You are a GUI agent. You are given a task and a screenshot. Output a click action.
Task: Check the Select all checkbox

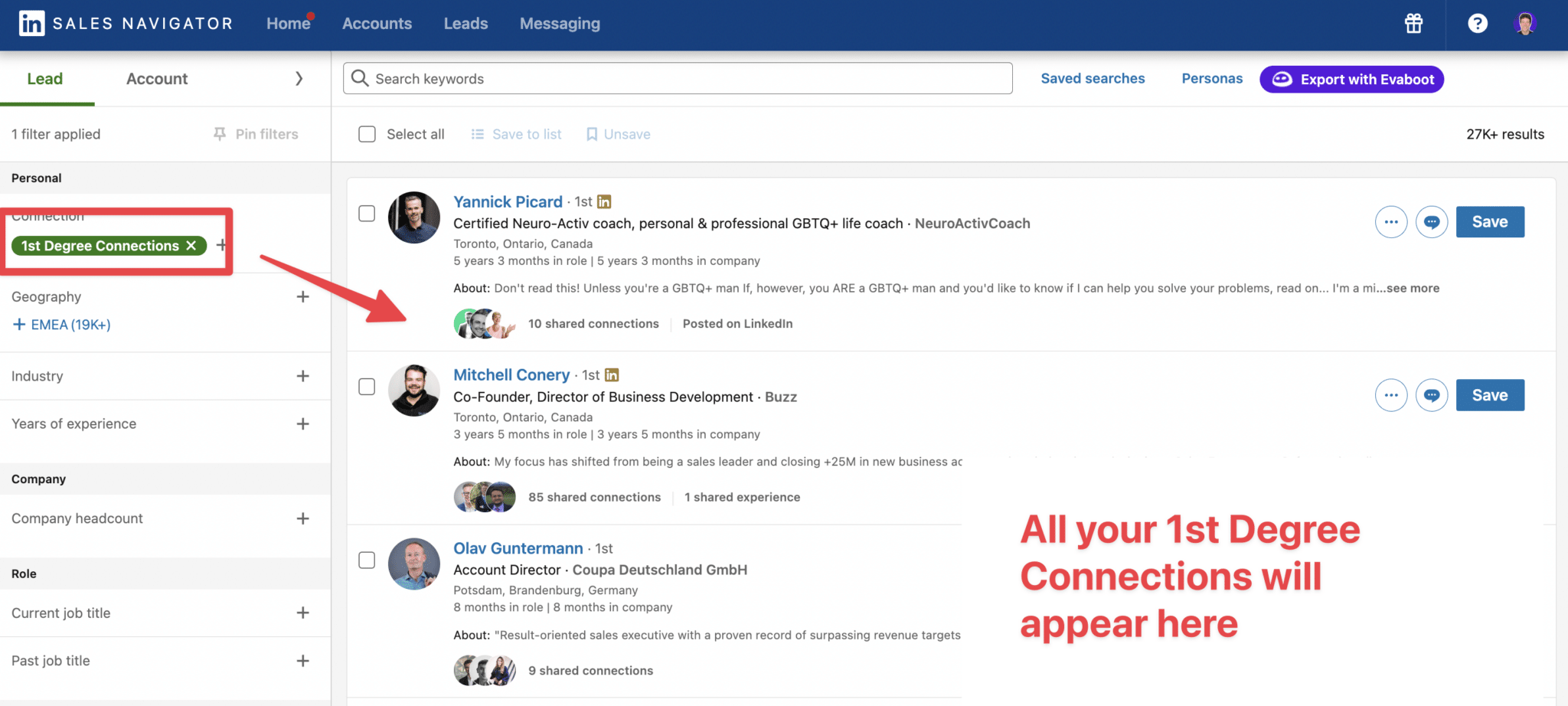point(367,133)
